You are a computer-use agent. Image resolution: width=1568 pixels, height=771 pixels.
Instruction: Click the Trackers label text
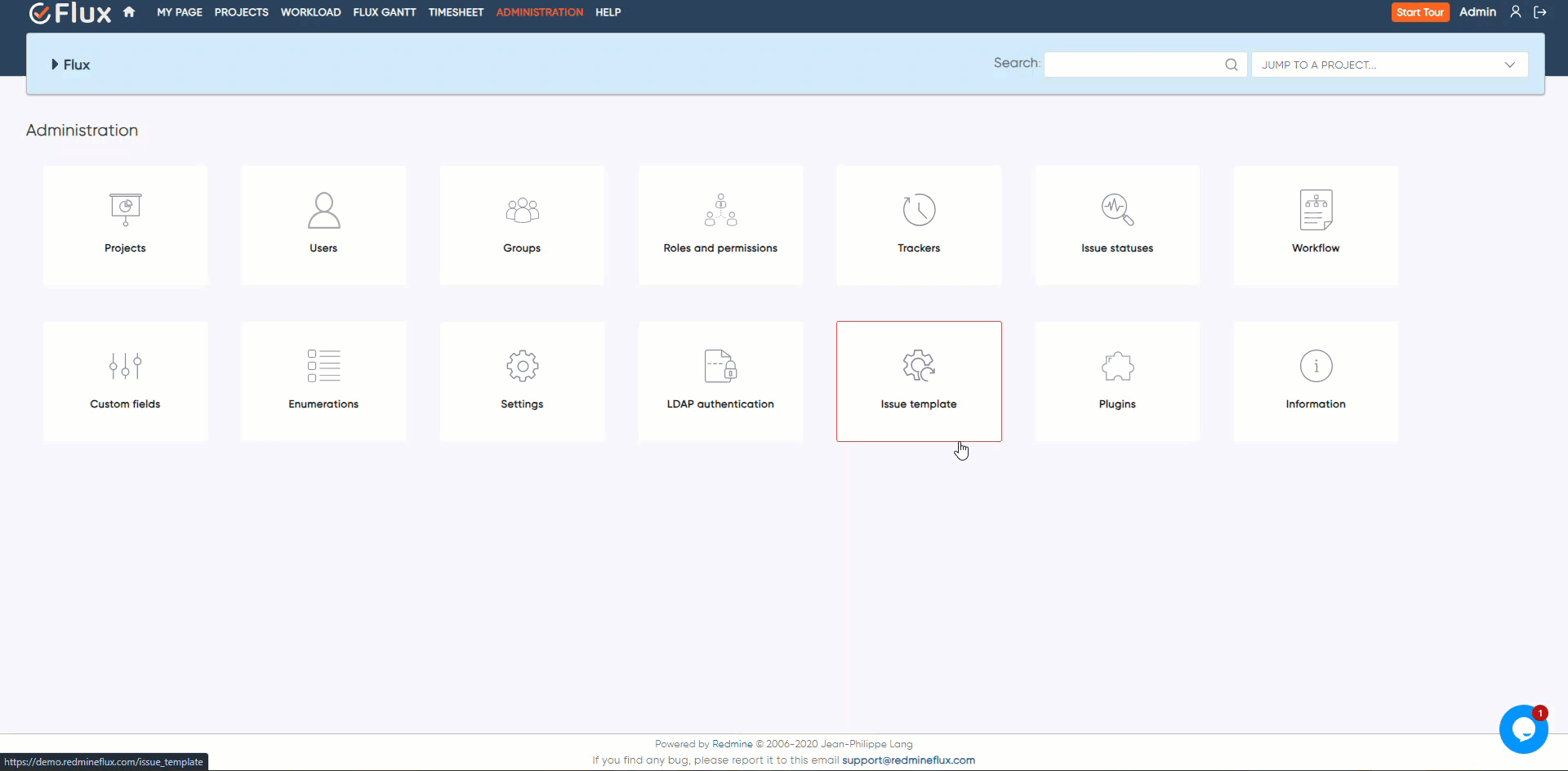click(919, 248)
